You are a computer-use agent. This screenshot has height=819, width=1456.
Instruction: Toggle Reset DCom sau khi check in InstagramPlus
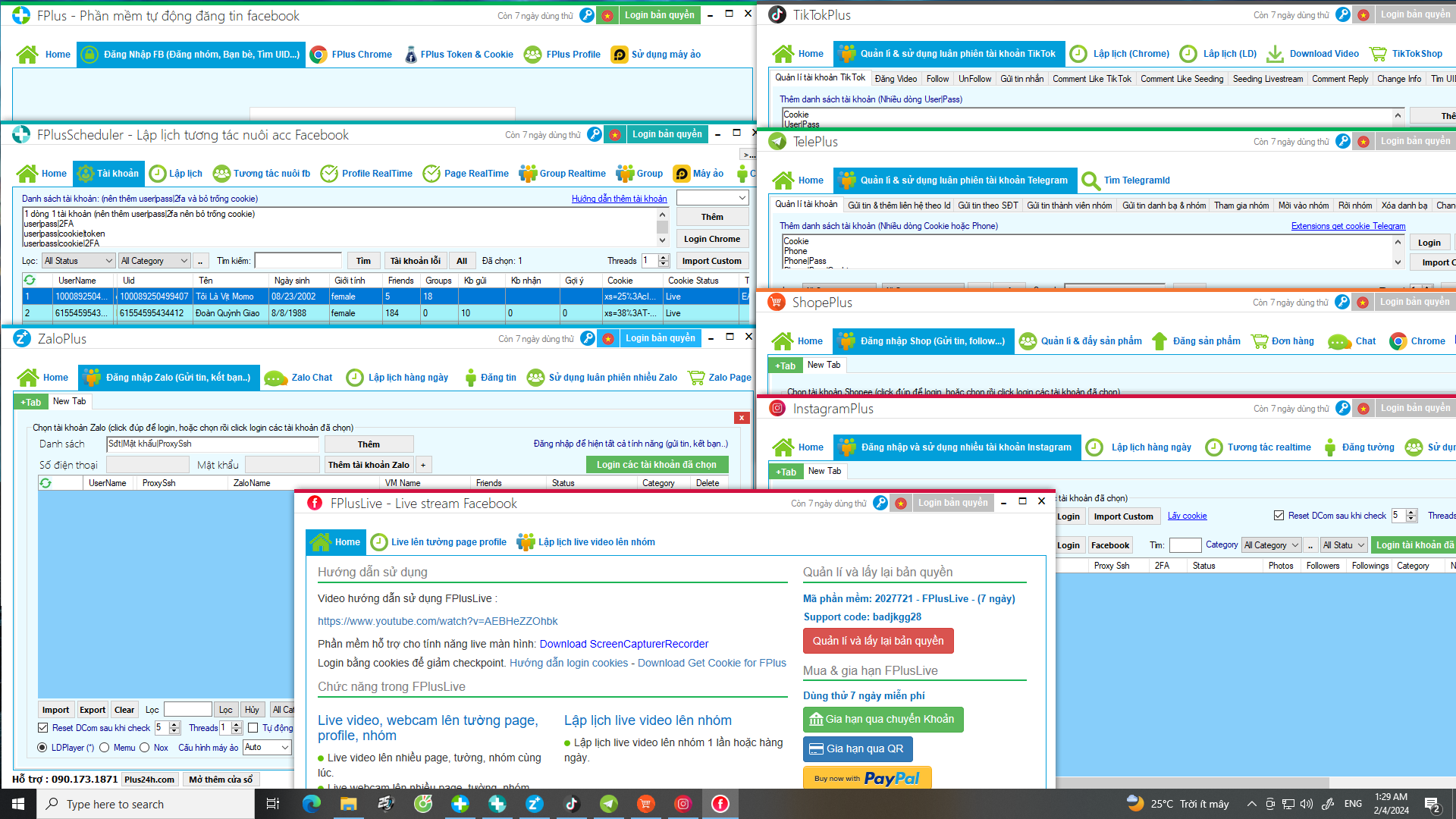click(1279, 516)
